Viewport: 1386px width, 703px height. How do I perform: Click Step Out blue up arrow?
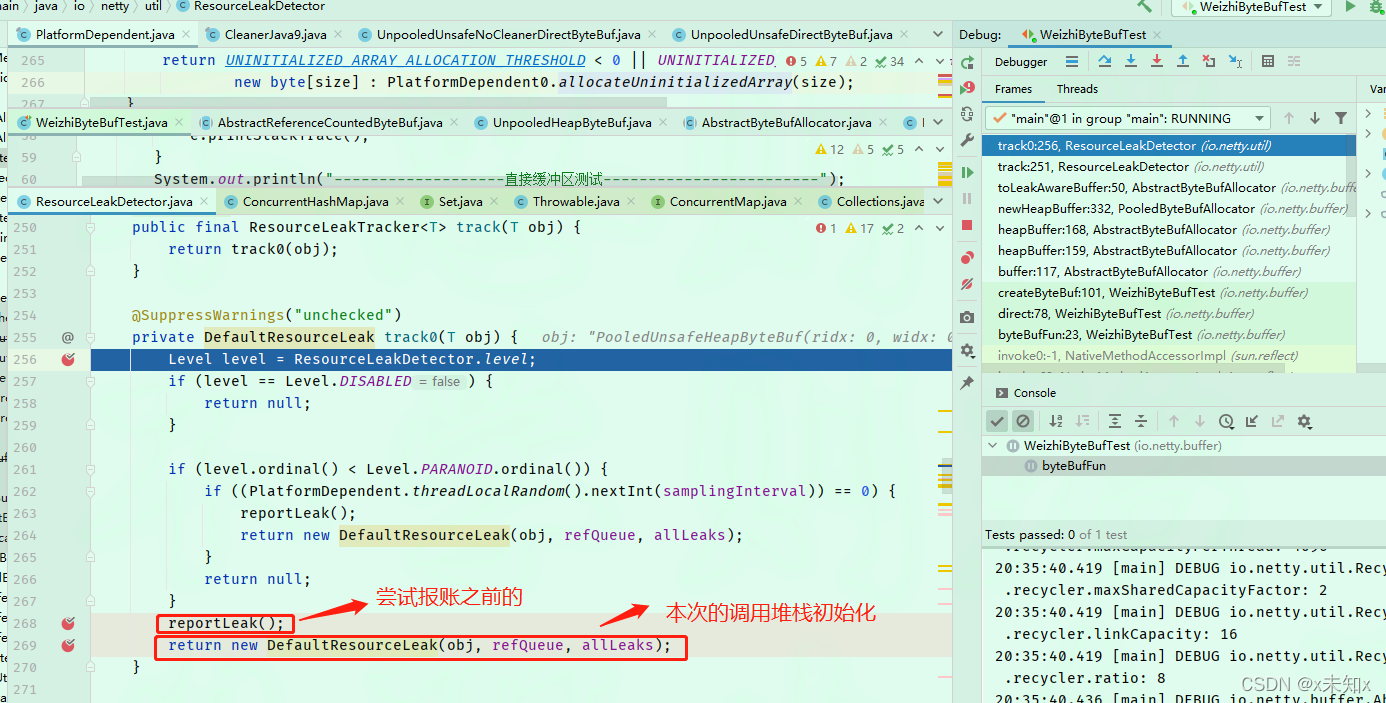1183,61
